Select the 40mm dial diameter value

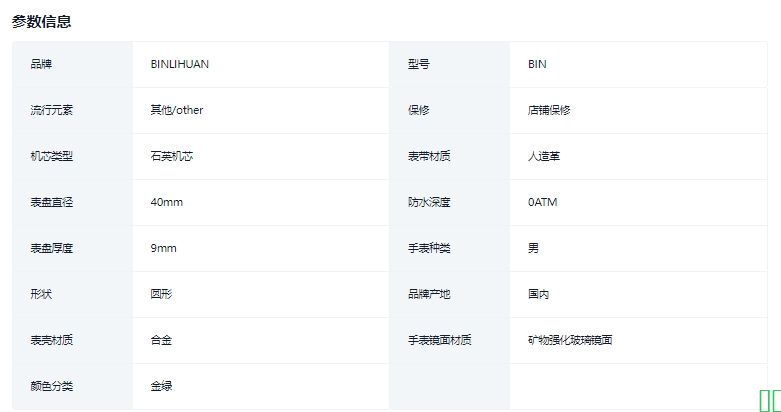167,202
